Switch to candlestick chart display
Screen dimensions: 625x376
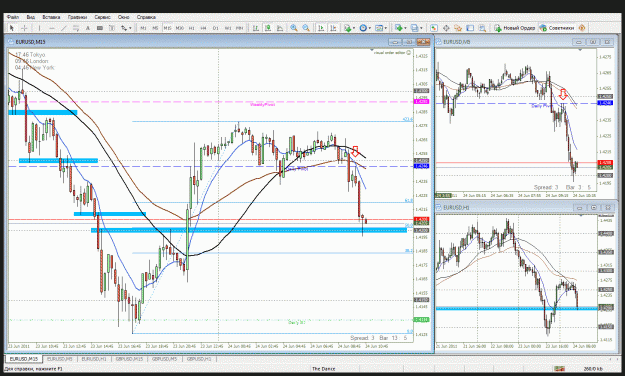click(268, 28)
